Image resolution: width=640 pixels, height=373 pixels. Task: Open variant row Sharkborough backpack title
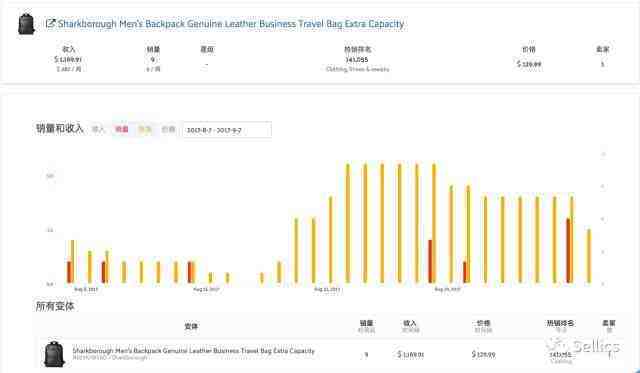pyautogui.click(x=193, y=351)
